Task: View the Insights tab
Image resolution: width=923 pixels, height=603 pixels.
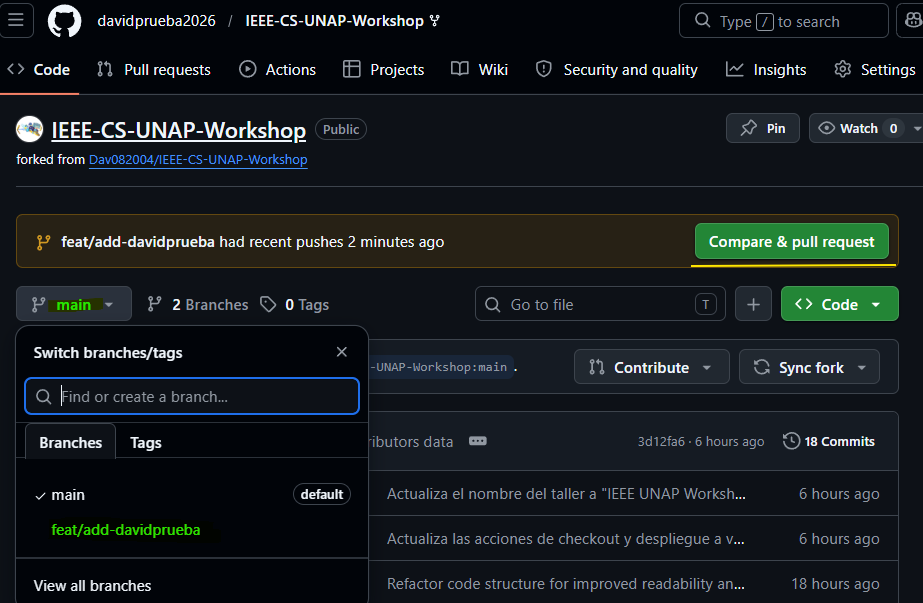Action: [x=766, y=69]
